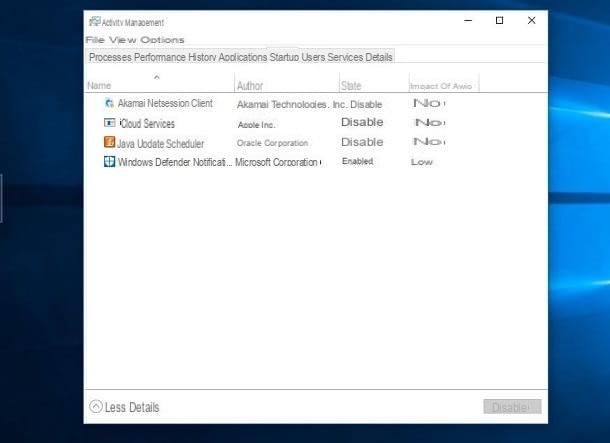Click the Oracle Corporation author cell
610x443 pixels.
click(x=272, y=143)
